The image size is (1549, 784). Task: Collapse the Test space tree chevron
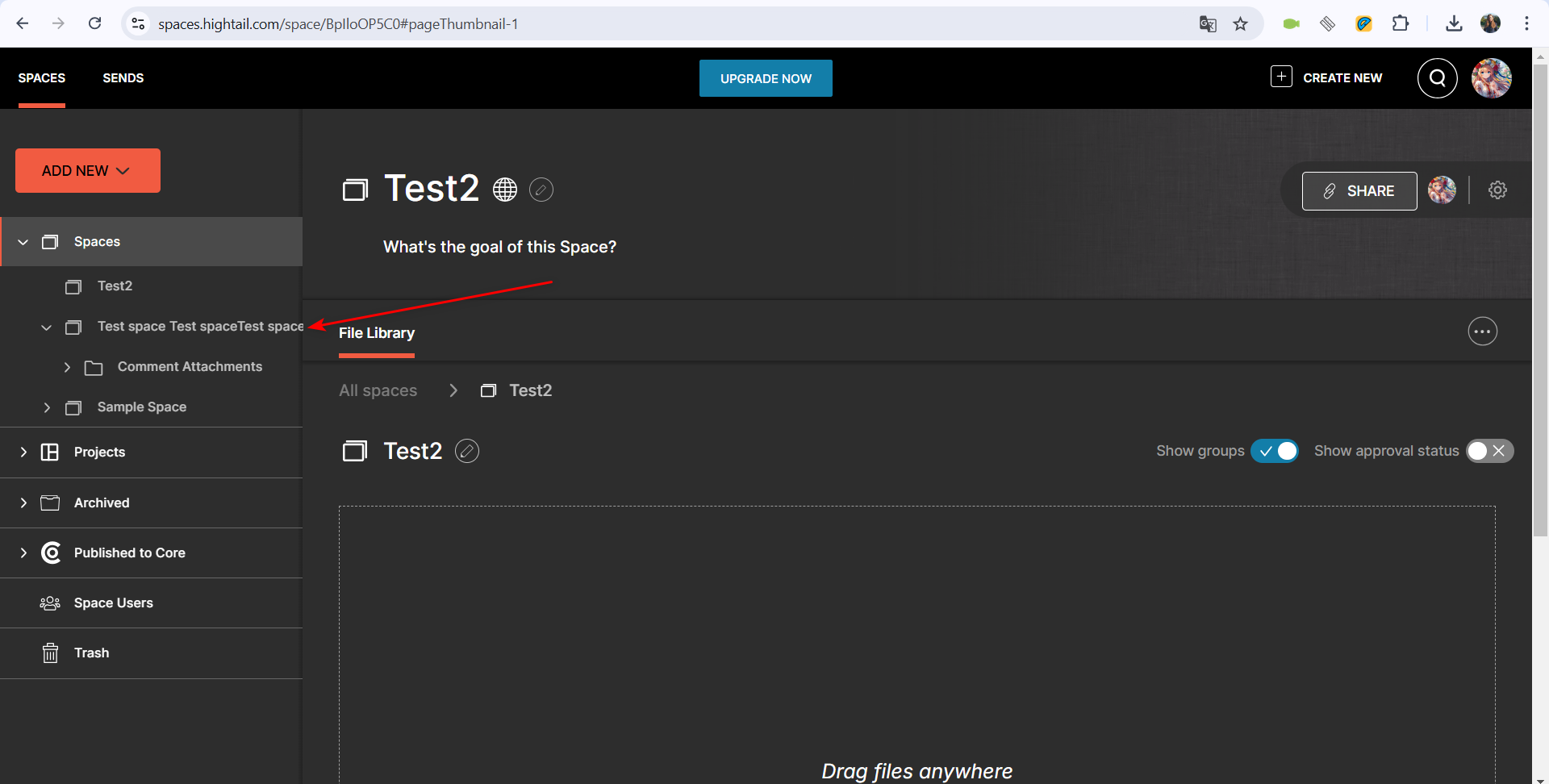[x=46, y=327]
